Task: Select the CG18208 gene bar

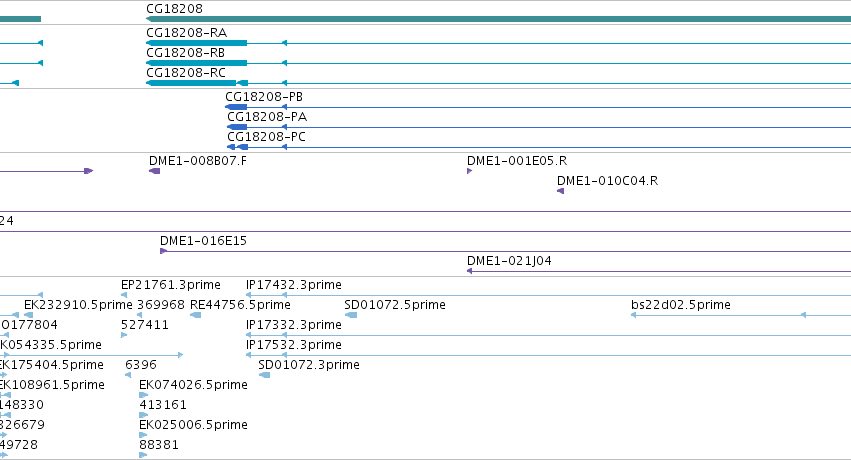Action: 498,19
